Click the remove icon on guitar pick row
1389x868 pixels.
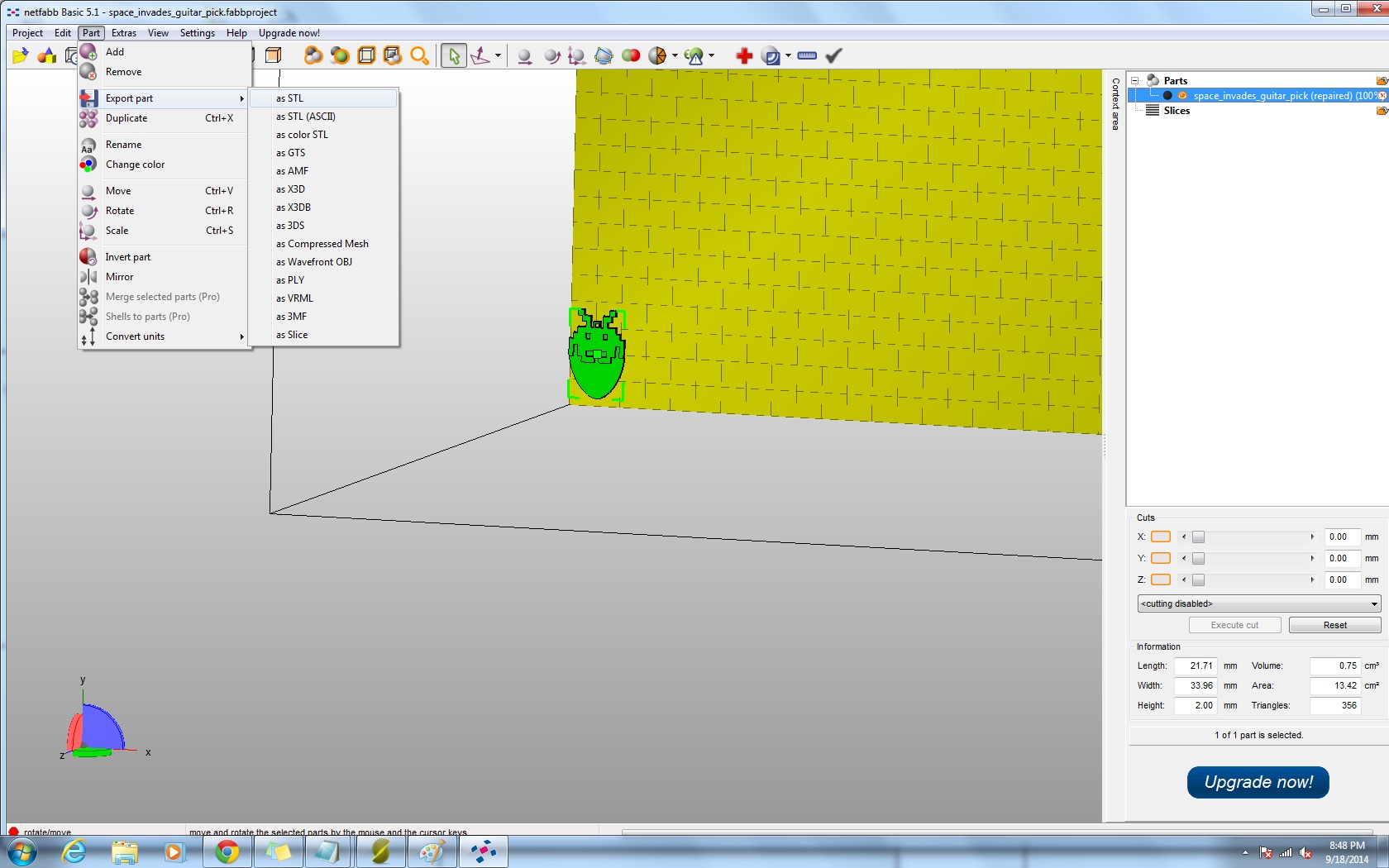[1382, 96]
